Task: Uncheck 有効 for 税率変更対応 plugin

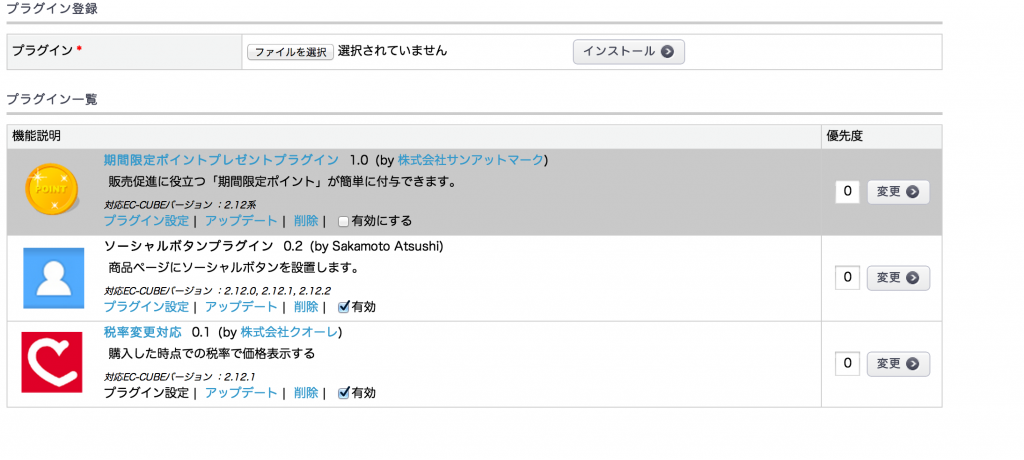Action: coord(344,393)
